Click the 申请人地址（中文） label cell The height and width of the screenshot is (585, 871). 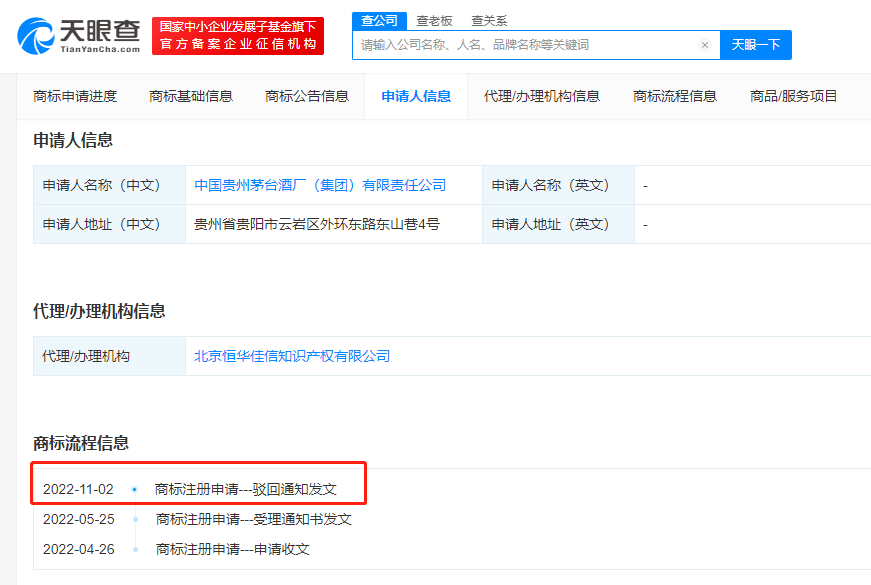tap(109, 224)
